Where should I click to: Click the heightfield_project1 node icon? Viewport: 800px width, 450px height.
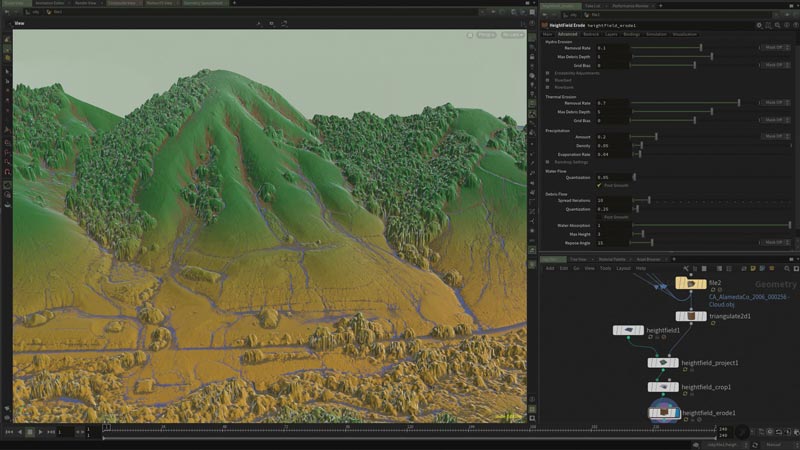pos(663,363)
